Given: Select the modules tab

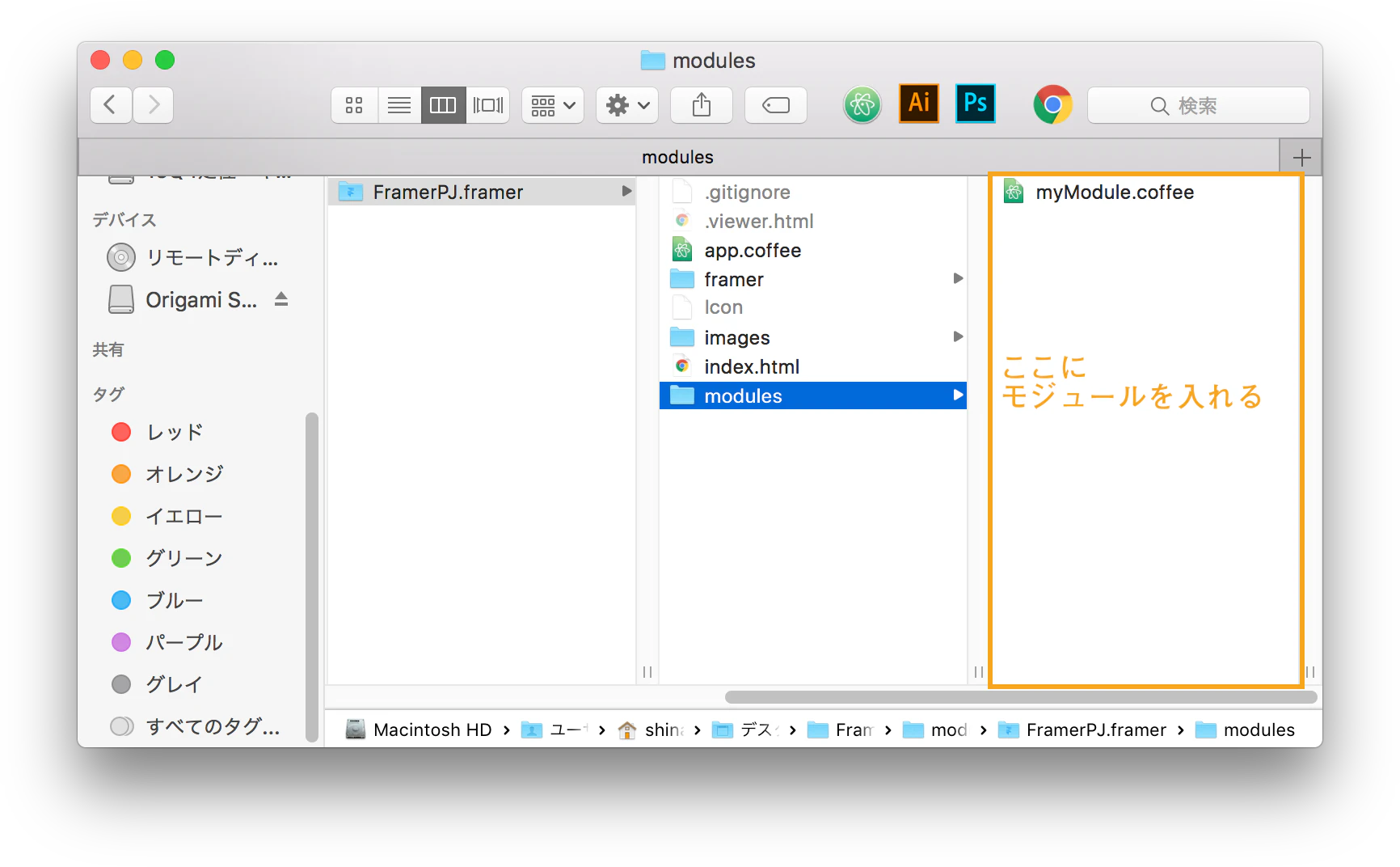Looking at the screenshot, I should [x=678, y=157].
